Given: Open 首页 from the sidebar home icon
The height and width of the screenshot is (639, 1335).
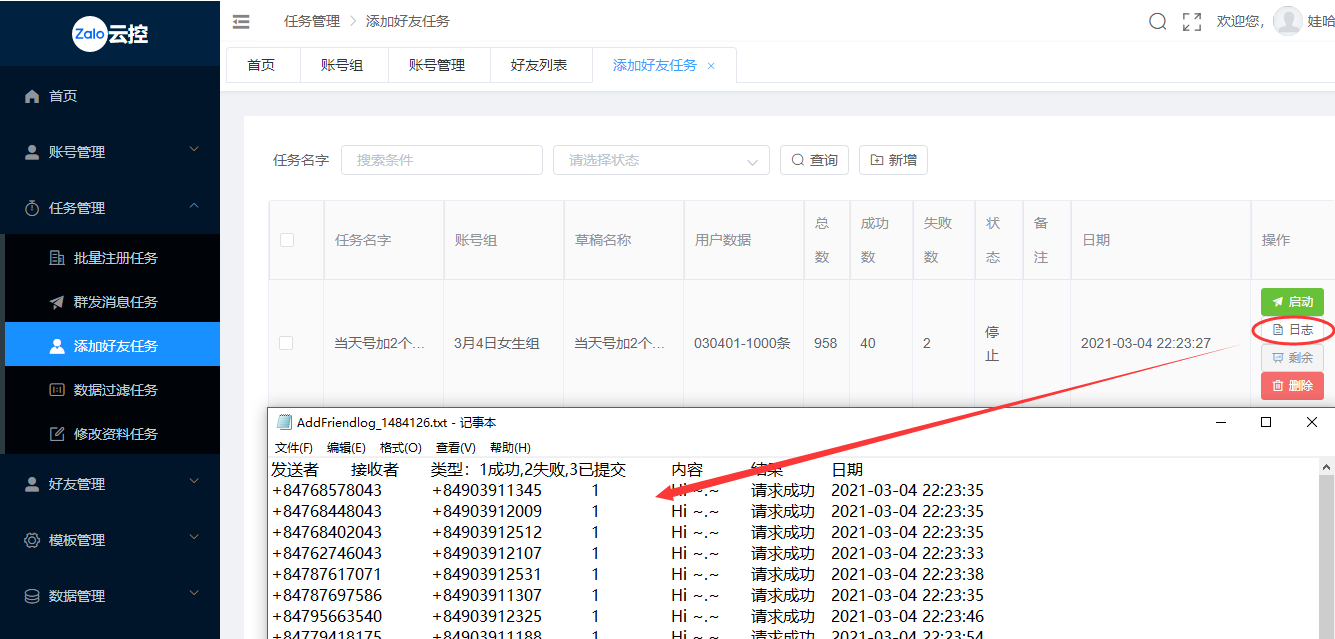Looking at the screenshot, I should click(x=32, y=96).
